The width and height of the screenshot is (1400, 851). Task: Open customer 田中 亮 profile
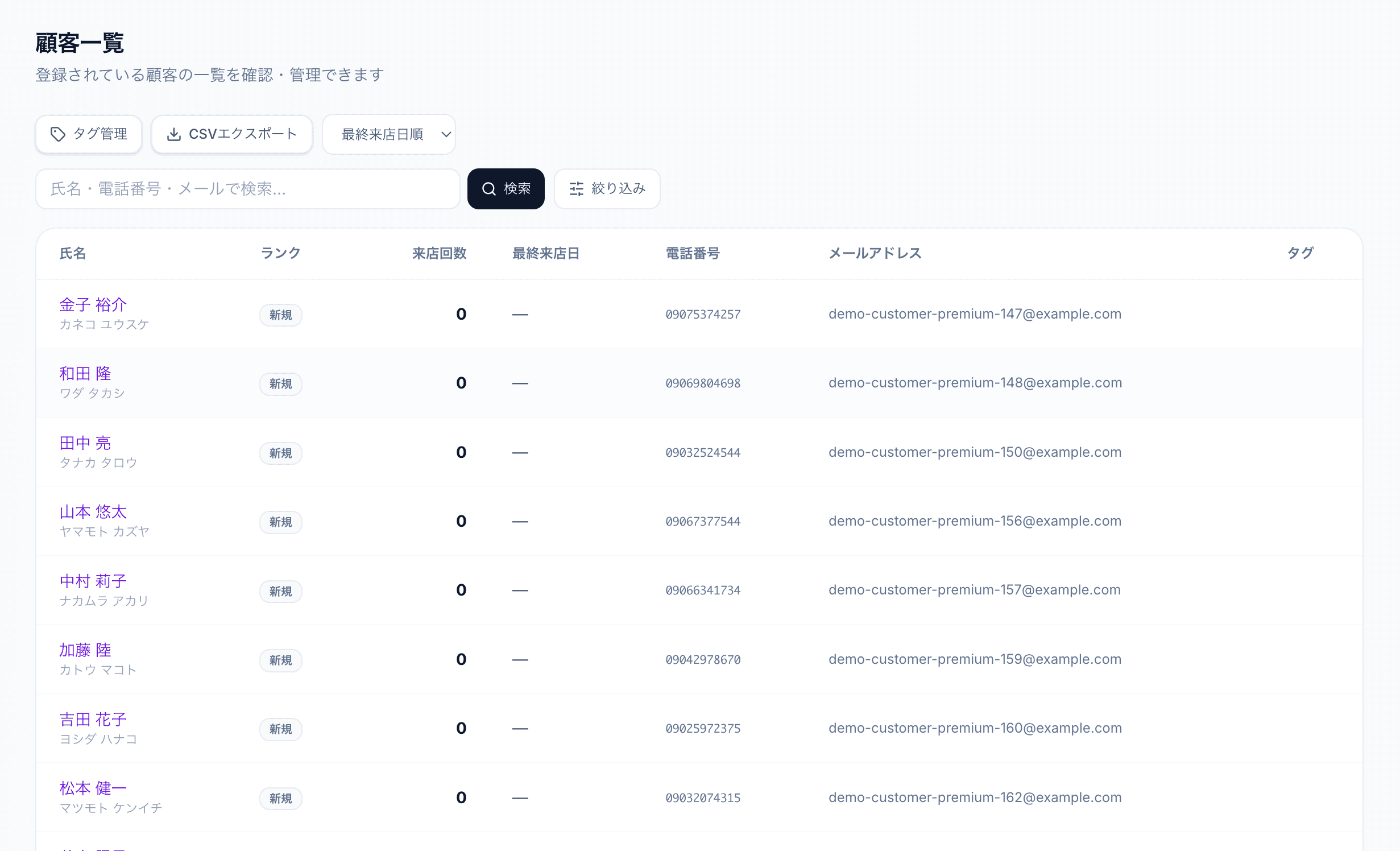coord(85,443)
